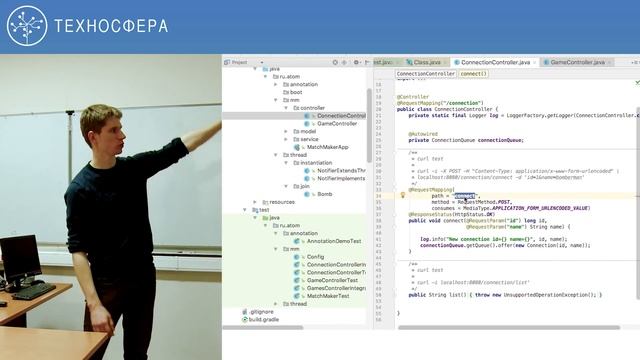Image resolution: width=640 pixels, height=360 pixels.
Task: Click the Technosphere logo icon
Action: (27, 25)
